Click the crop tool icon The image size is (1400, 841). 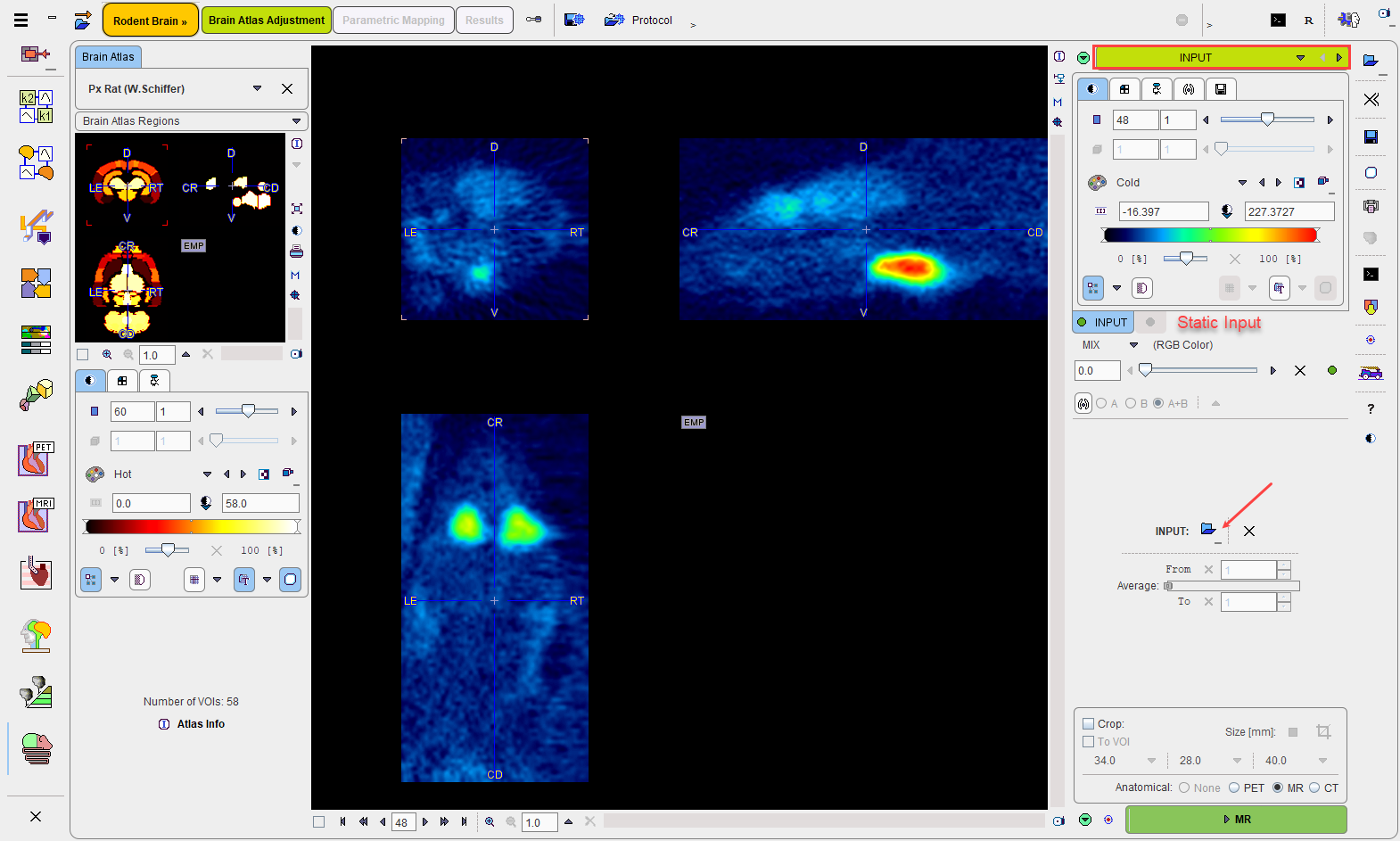(x=1323, y=731)
